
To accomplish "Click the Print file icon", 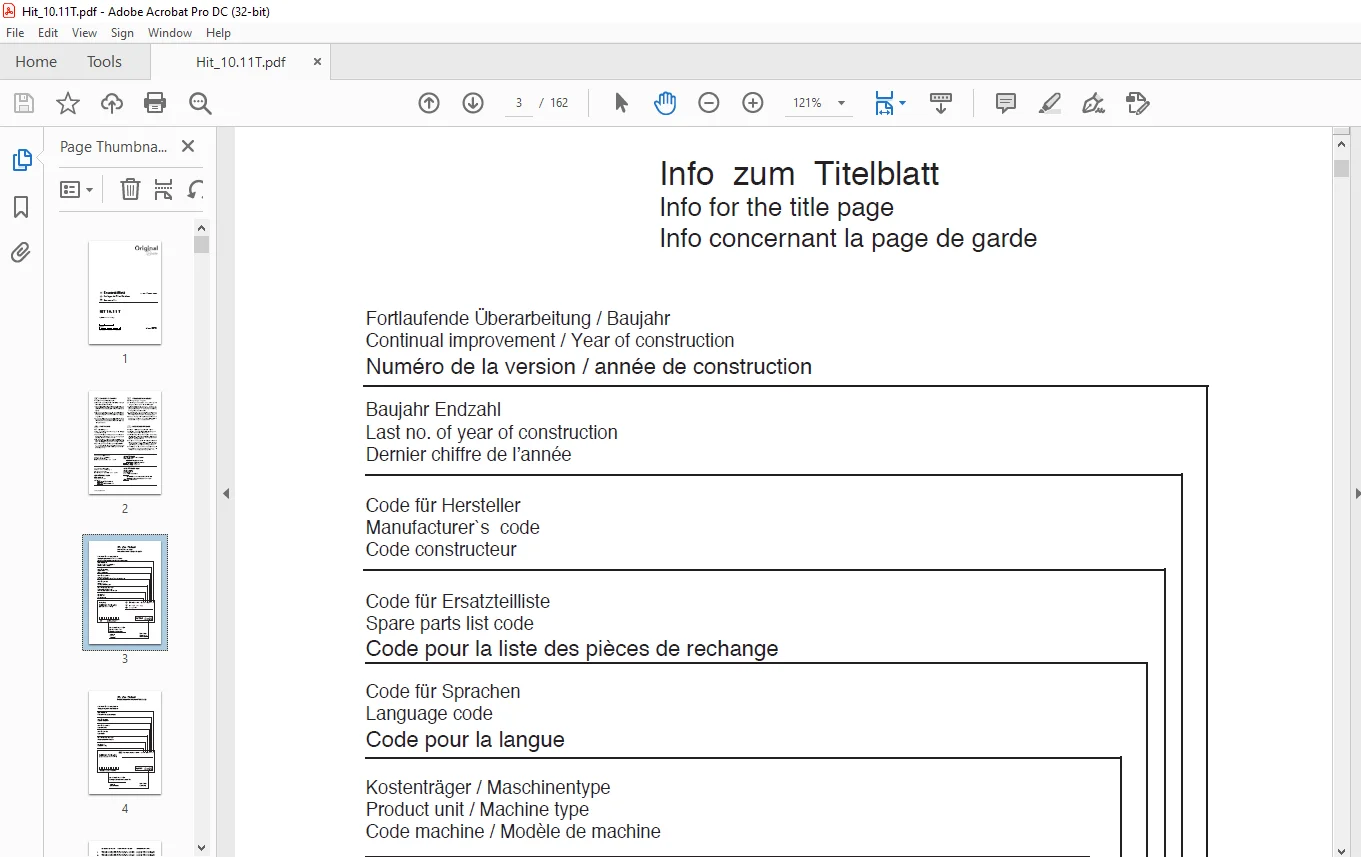I will [x=155, y=102].
